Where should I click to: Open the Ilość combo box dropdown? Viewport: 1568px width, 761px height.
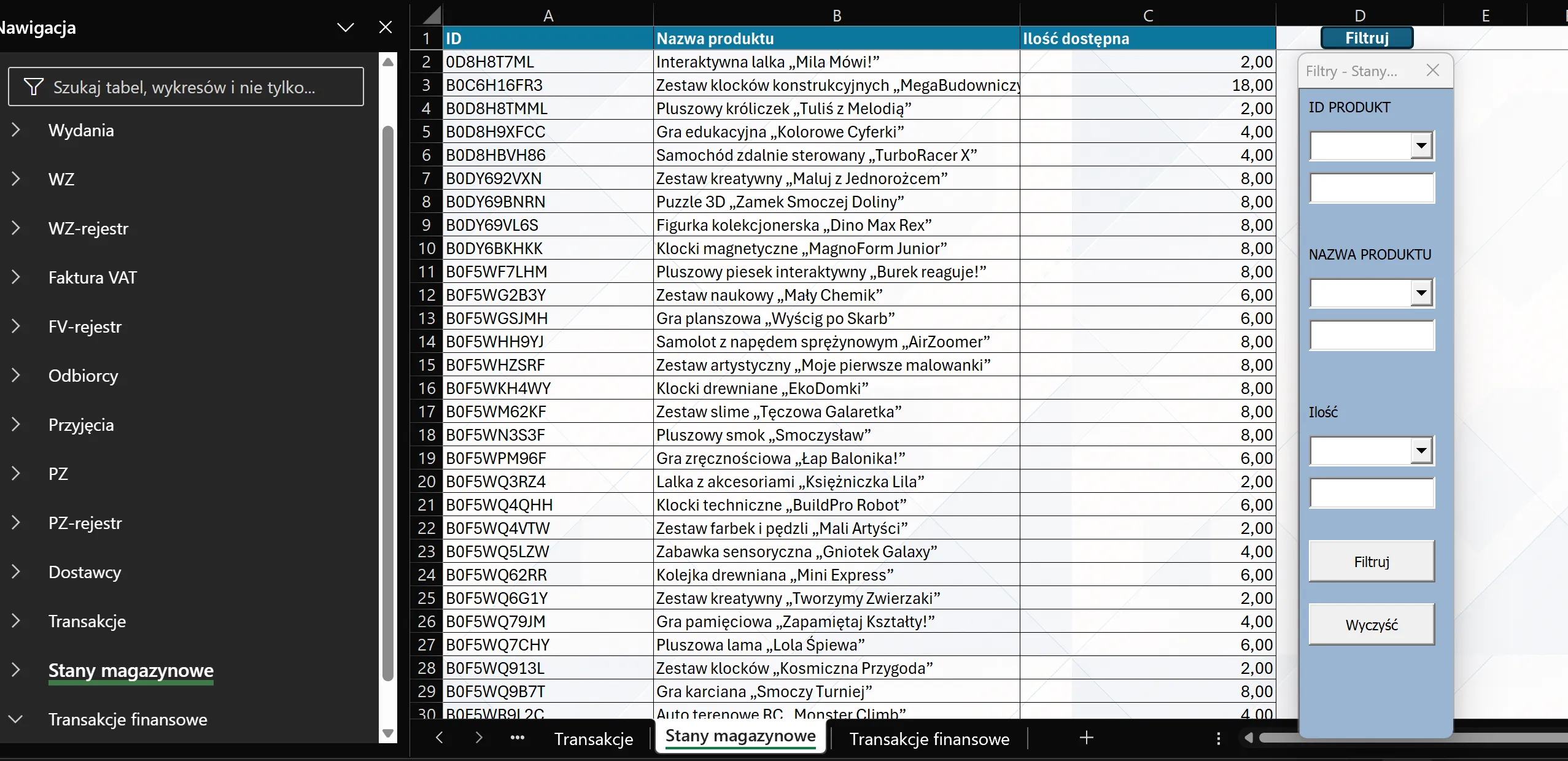(1421, 450)
